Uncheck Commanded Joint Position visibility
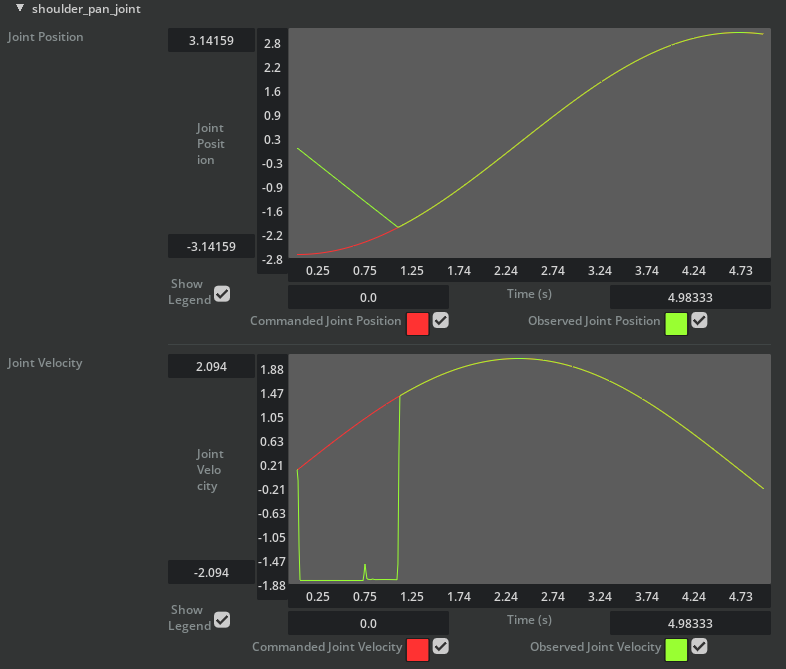The image size is (786, 669). tap(441, 320)
